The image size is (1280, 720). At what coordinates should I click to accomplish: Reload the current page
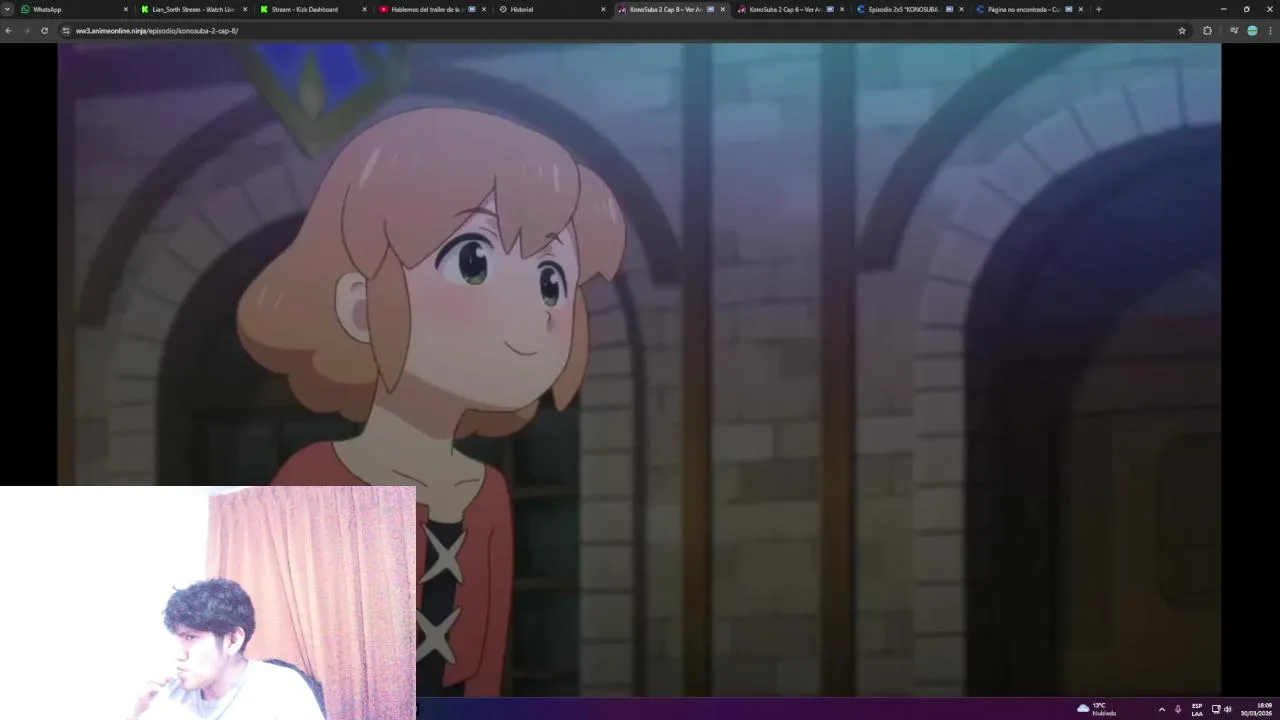pos(44,30)
